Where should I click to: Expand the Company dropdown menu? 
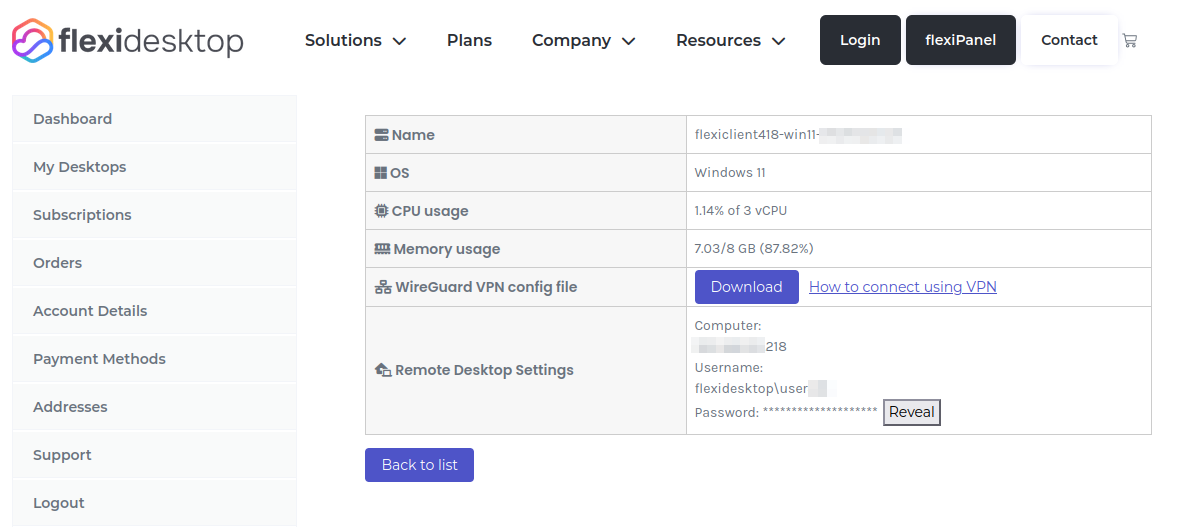point(584,41)
